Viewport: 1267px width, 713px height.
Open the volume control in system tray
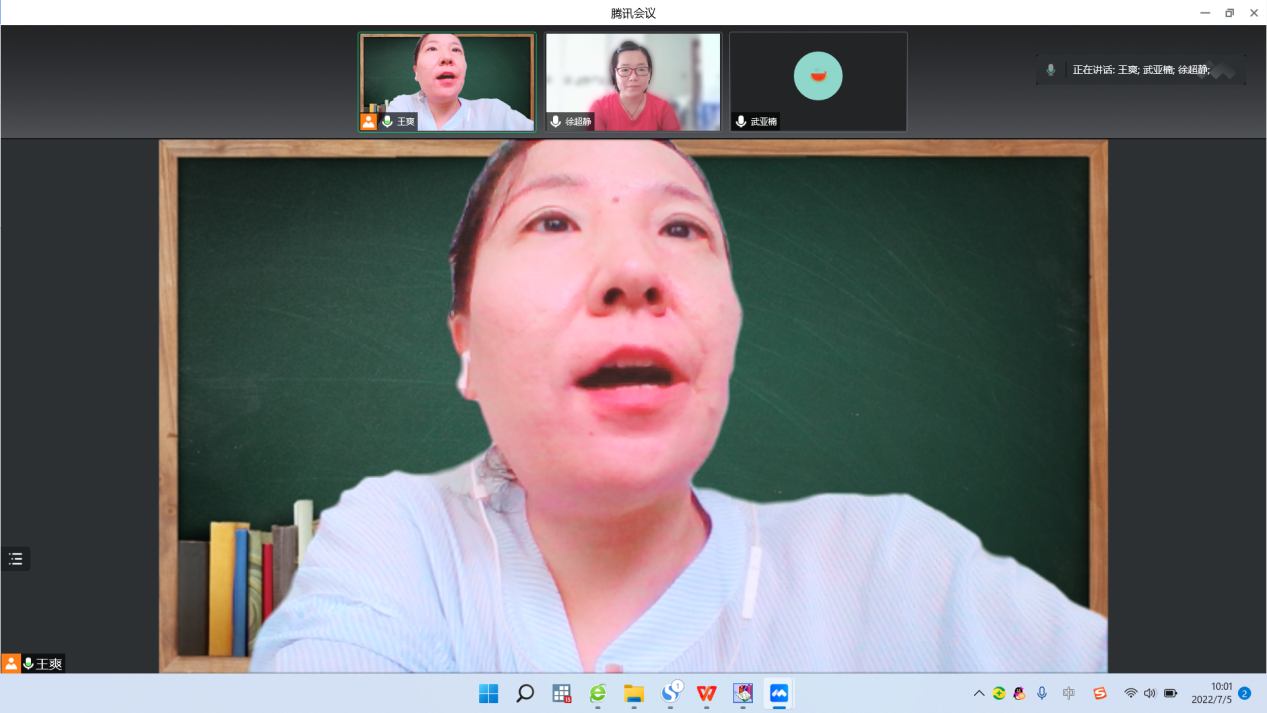click(1149, 693)
